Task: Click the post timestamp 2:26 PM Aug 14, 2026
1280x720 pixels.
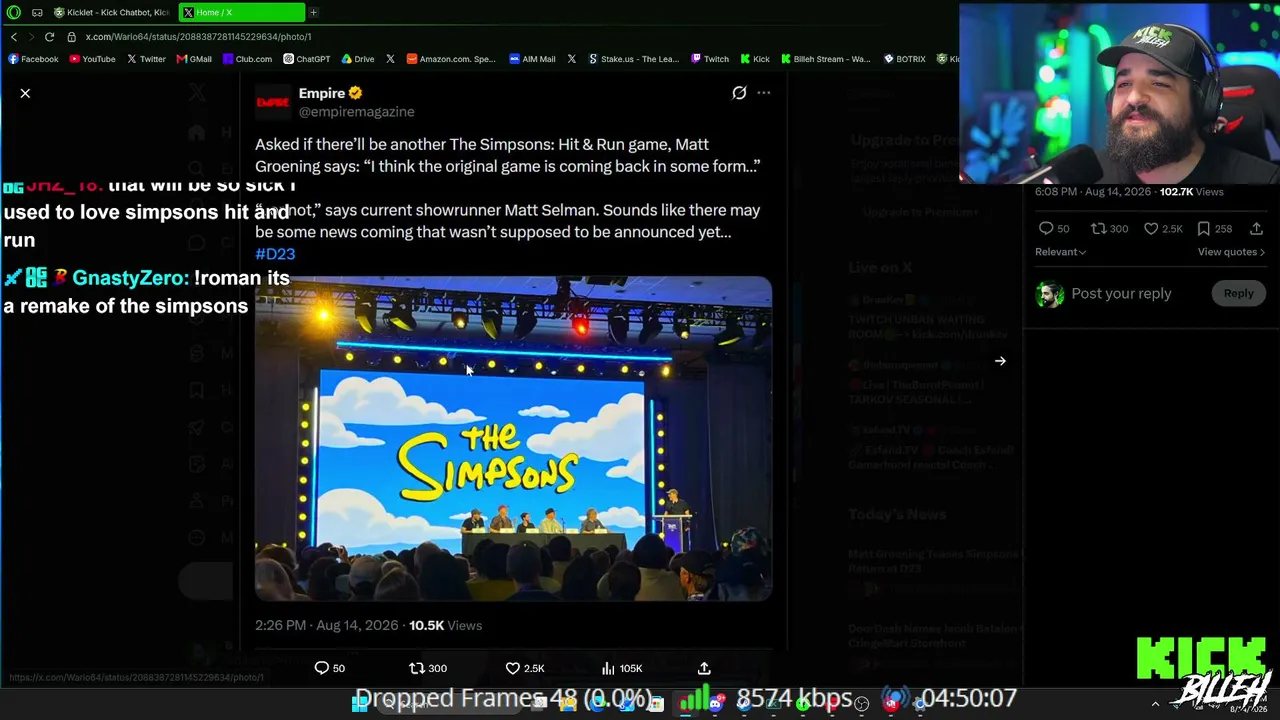Action: (x=326, y=625)
